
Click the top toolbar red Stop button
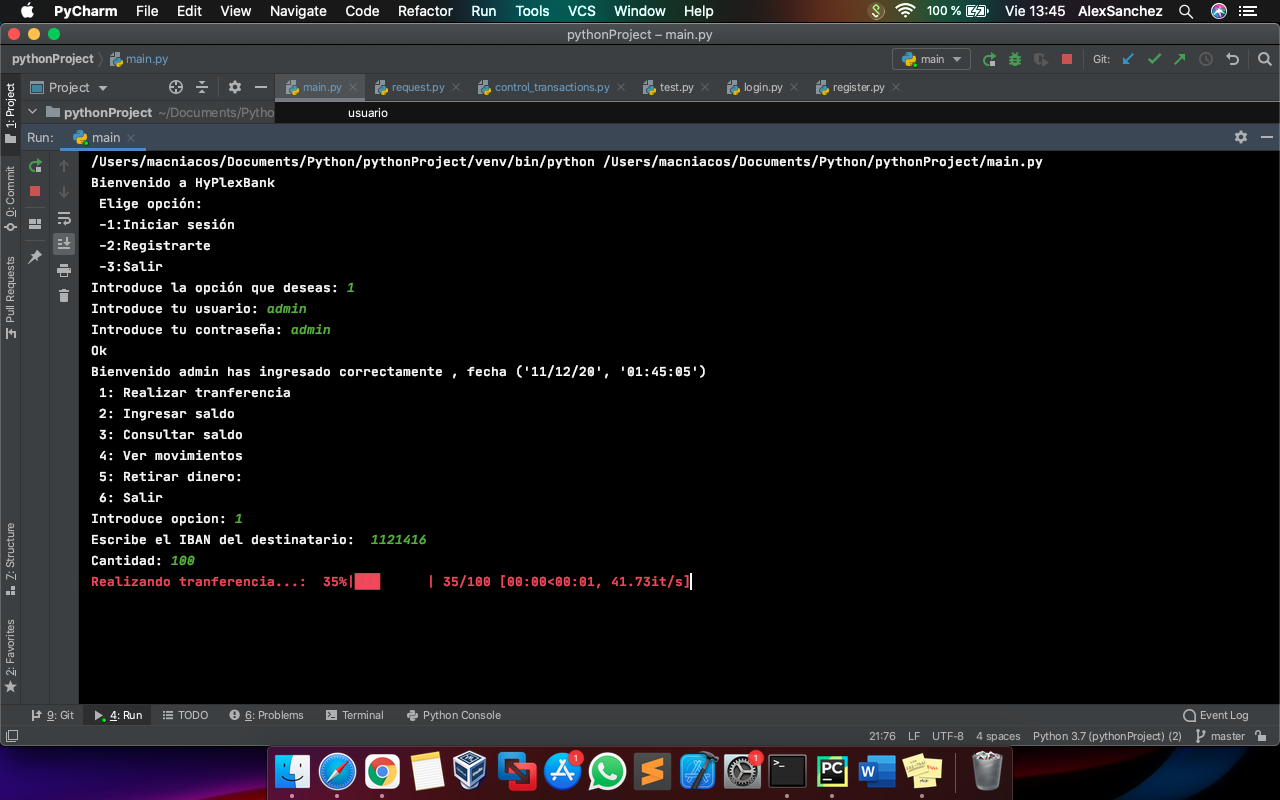click(1067, 59)
